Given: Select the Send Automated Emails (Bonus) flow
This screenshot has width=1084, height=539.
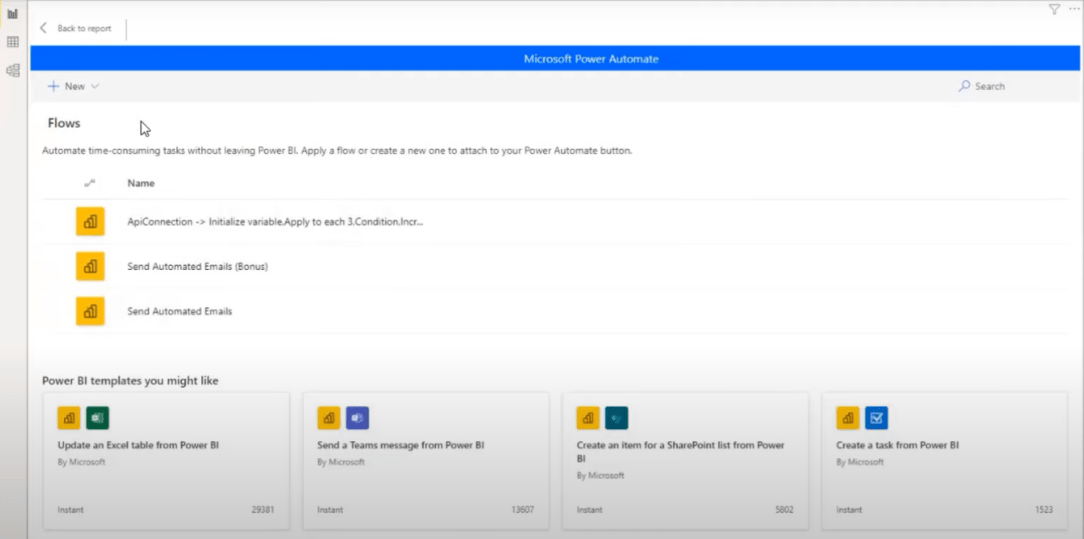Looking at the screenshot, I should (198, 266).
